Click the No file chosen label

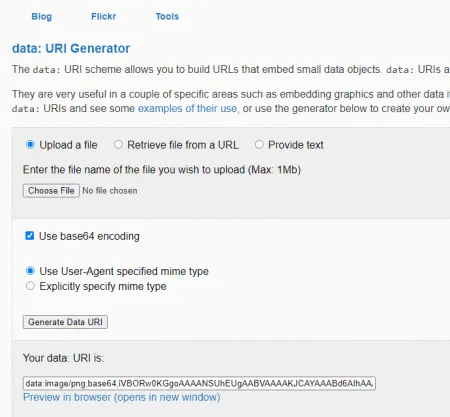click(110, 191)
